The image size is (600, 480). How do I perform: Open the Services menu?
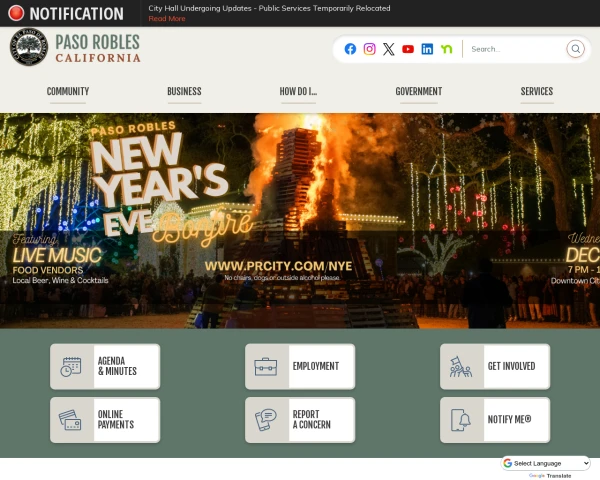click(536, 91)
